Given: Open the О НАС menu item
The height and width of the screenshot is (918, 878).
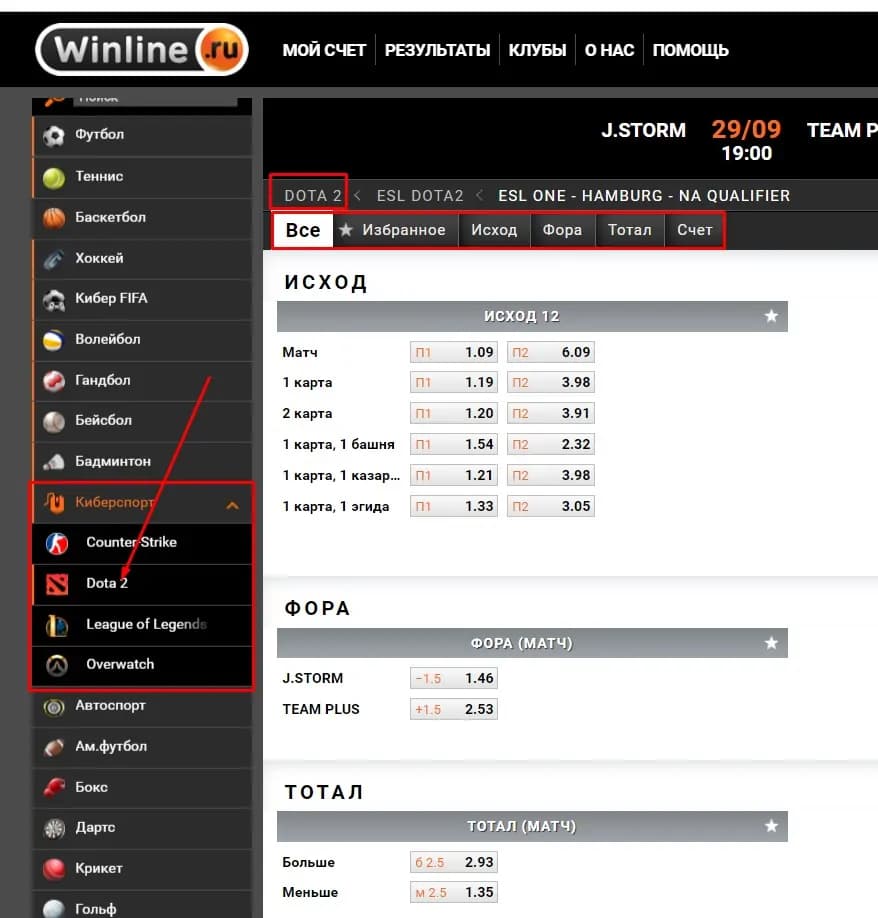Looking at the screenshot, I should point(609,50).
